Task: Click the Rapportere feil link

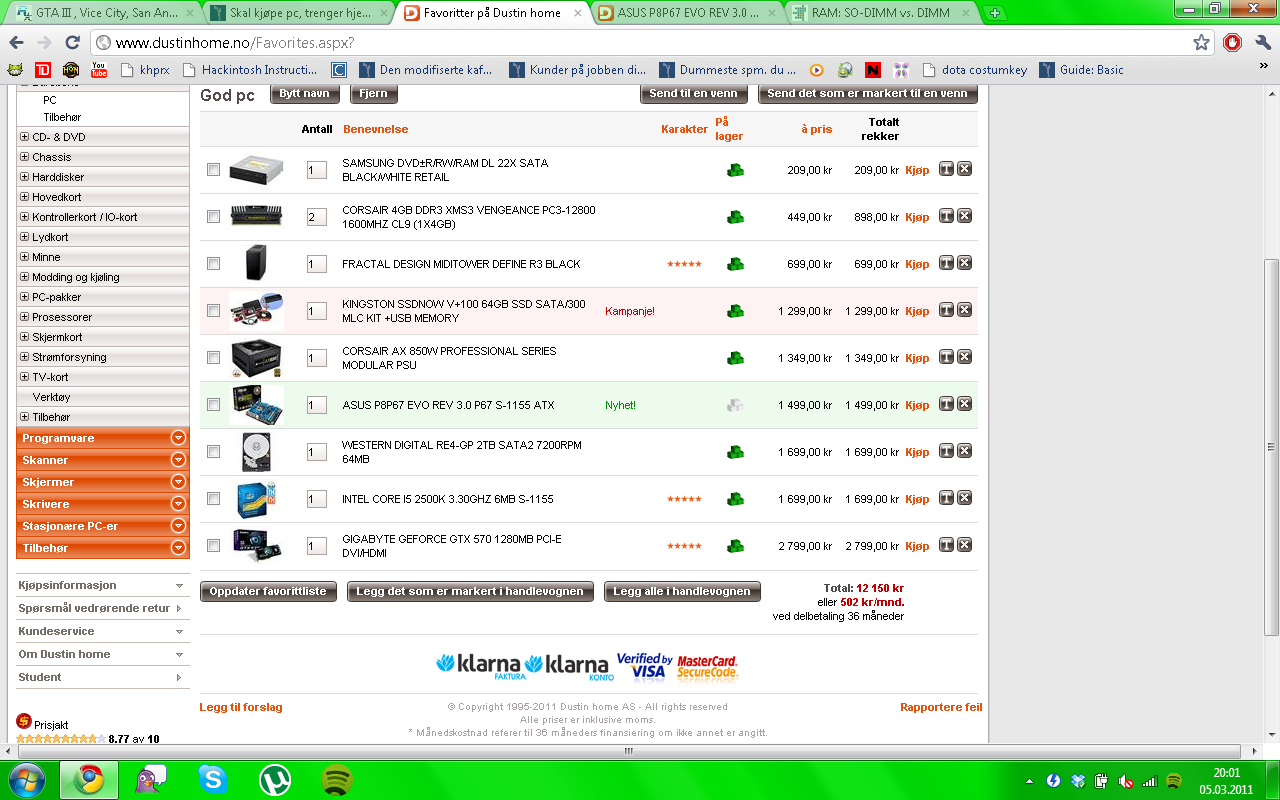Action: 941,707
